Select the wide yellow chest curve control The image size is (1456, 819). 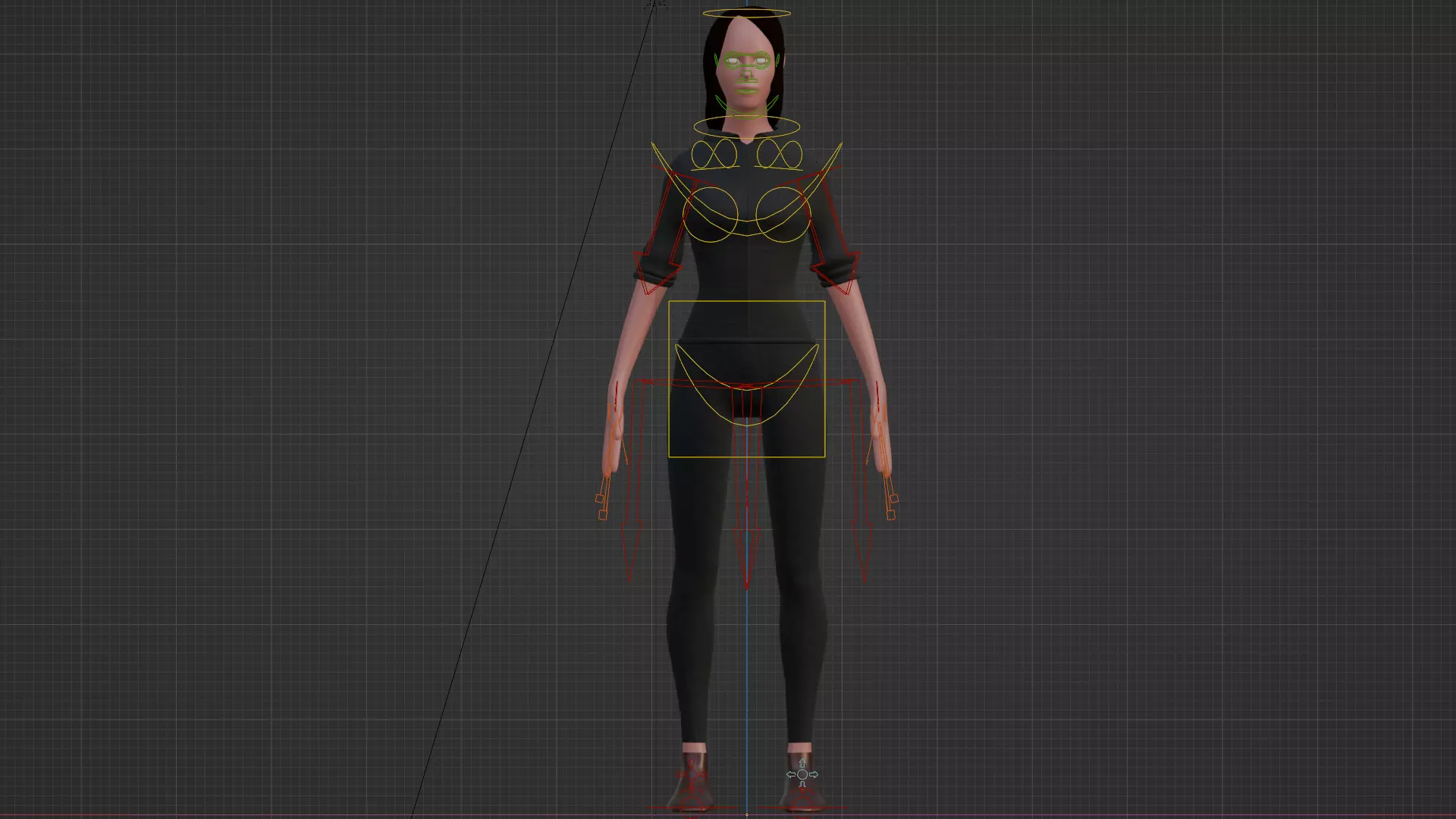[746, 190]
